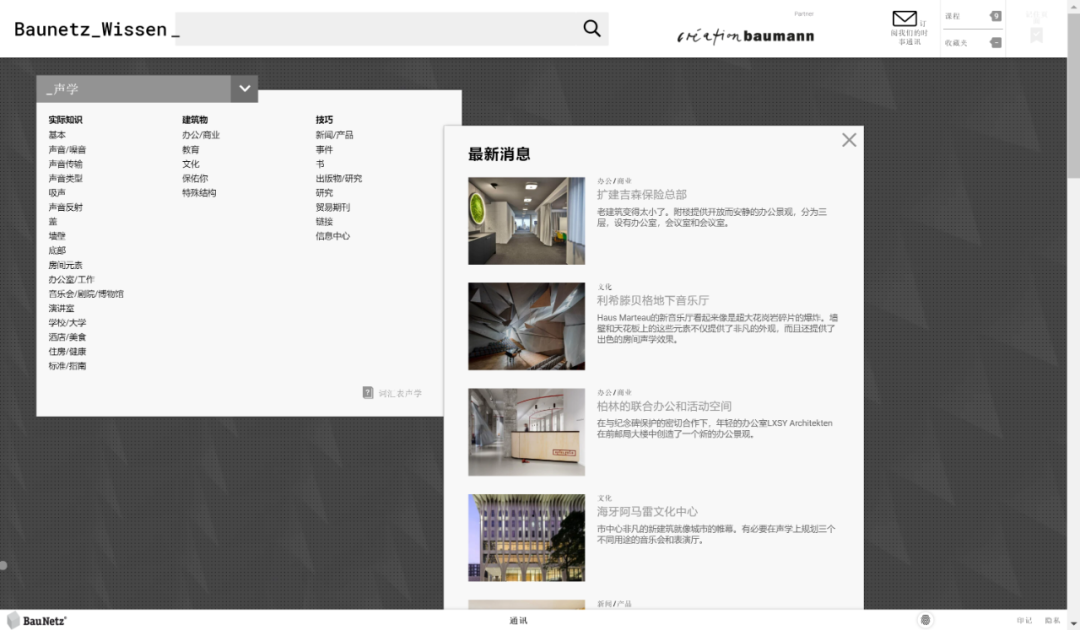This screenshot has height=630, width=1080.
Task: Click the 课程 label in the header
Action: [952, 16]
